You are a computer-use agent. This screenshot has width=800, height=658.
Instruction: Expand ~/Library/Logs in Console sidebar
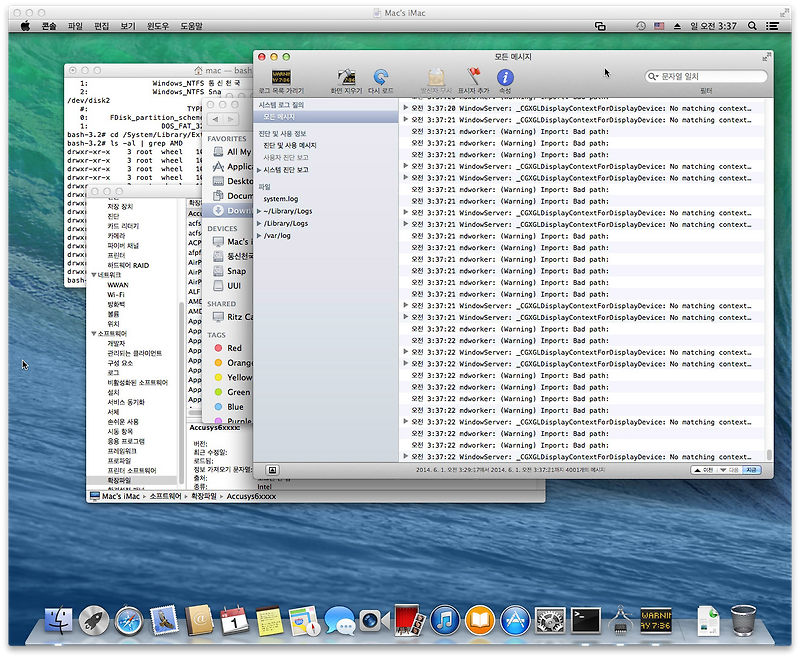pyautogui.click(x=259, y=211)
